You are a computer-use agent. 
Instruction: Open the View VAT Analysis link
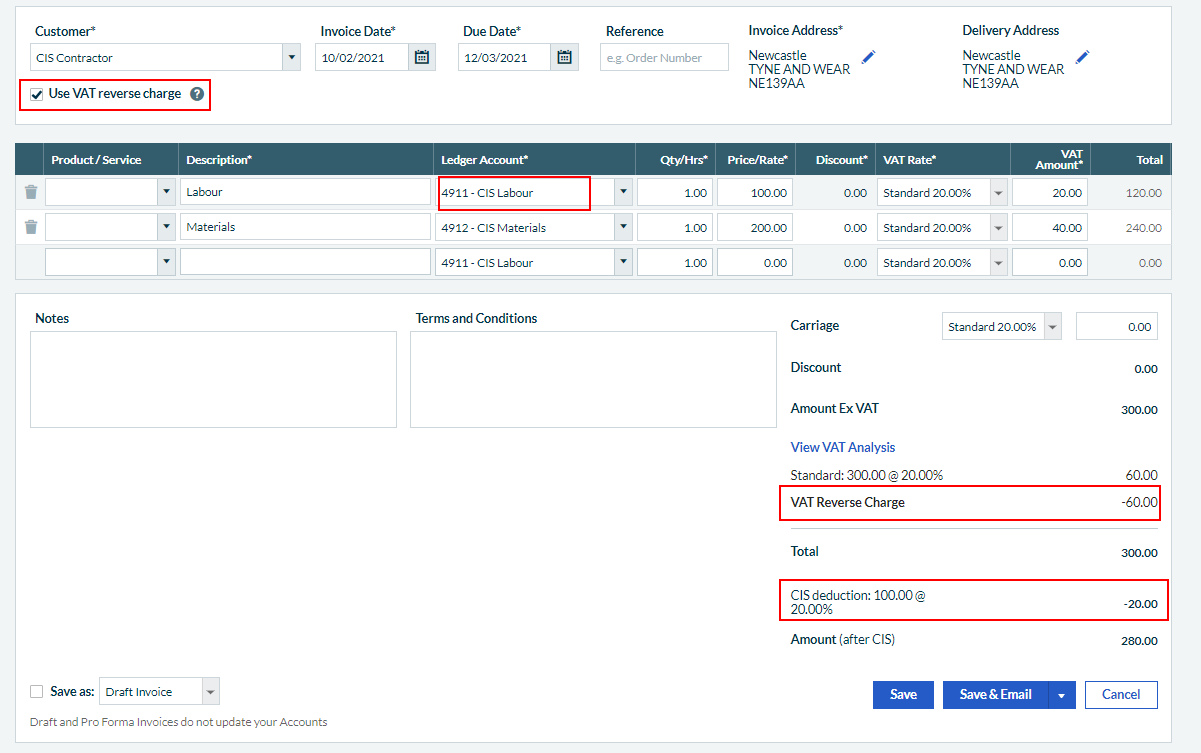[x=842, y=447]
